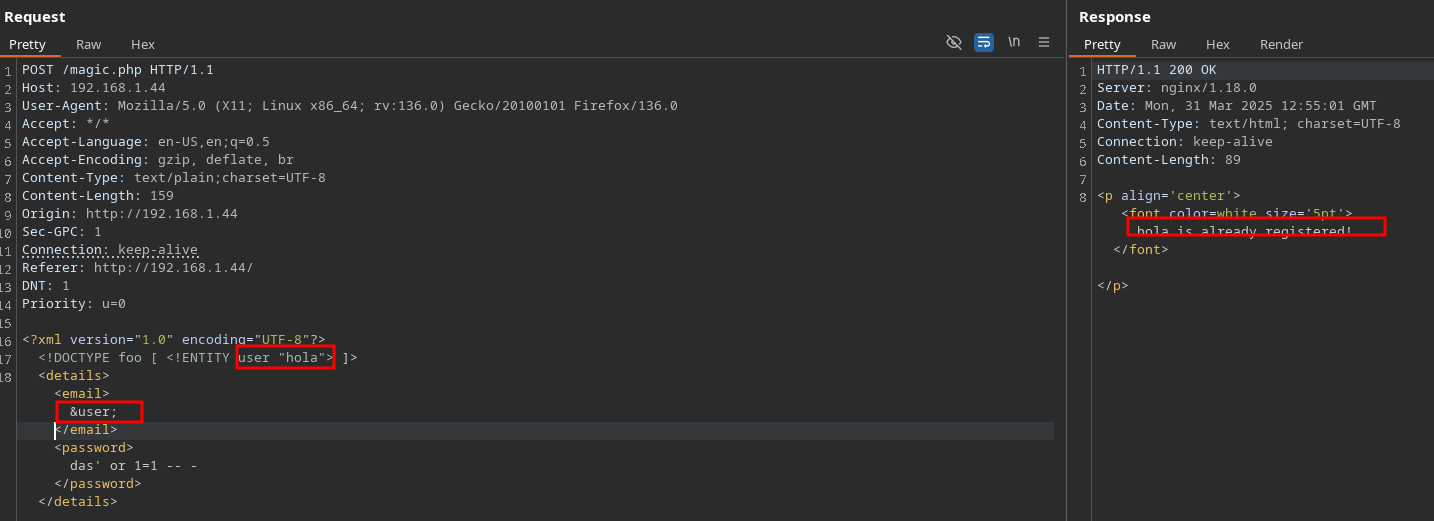Screen dimensions: 1434x521
Task: Select the Request Pretty tab
Action: point(28,44)
